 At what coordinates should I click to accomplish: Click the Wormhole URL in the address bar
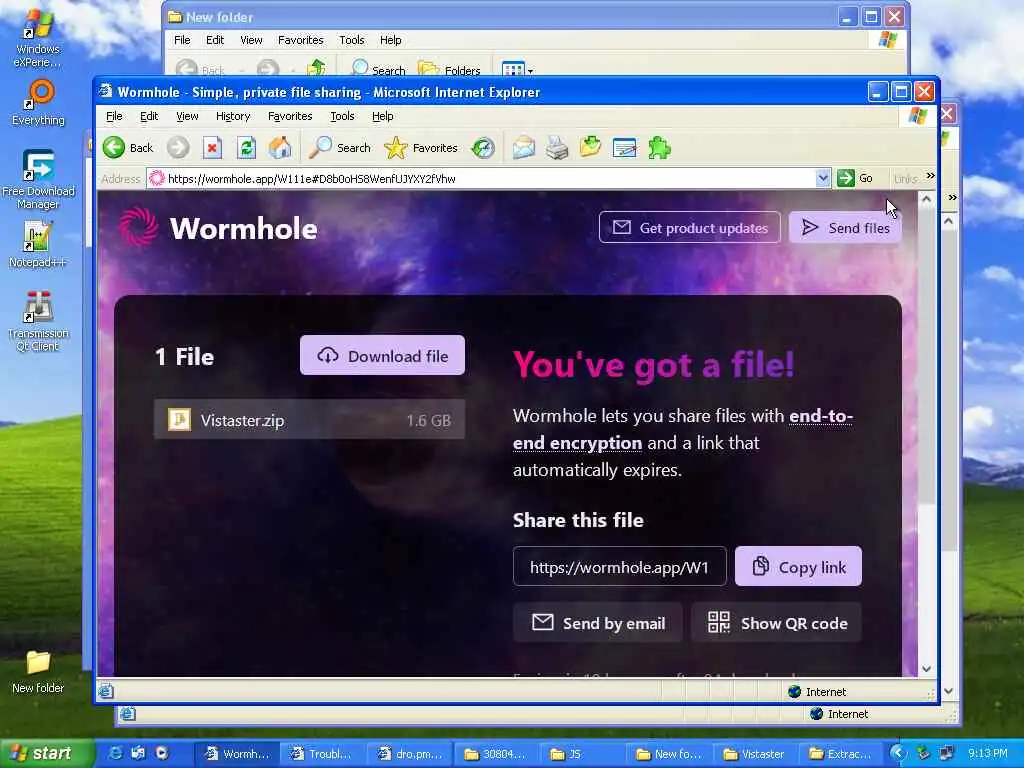coord(312,178)
